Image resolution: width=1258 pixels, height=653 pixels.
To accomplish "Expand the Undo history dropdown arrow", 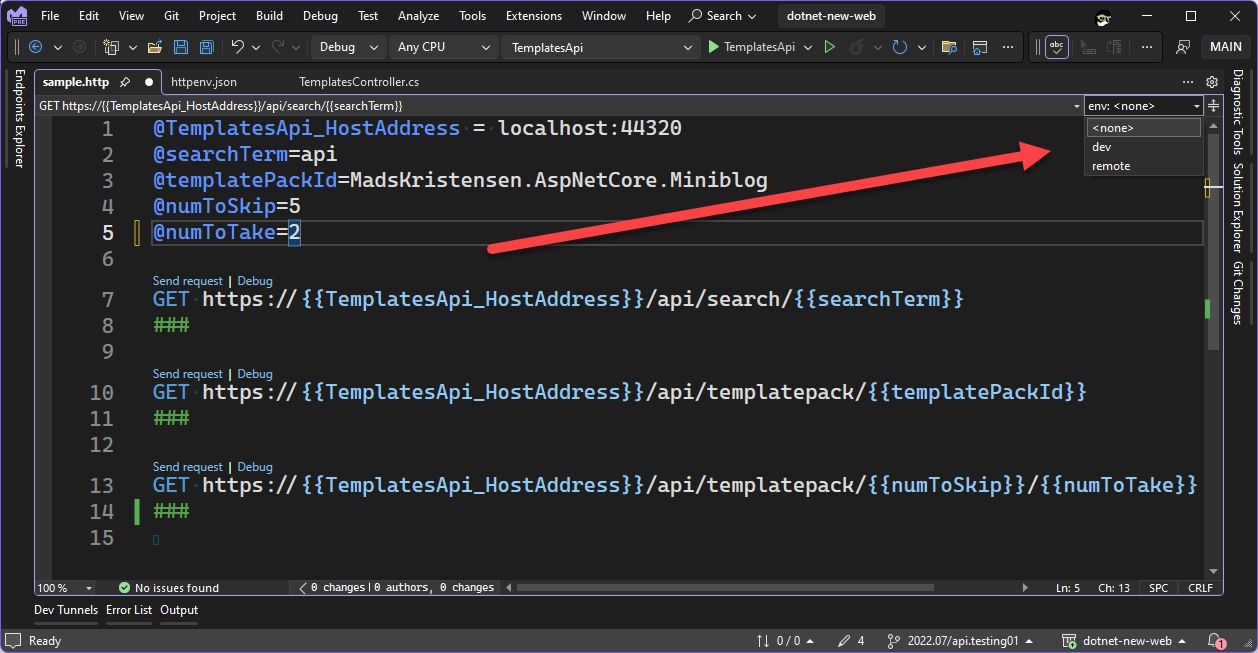I will pos(256,47).
